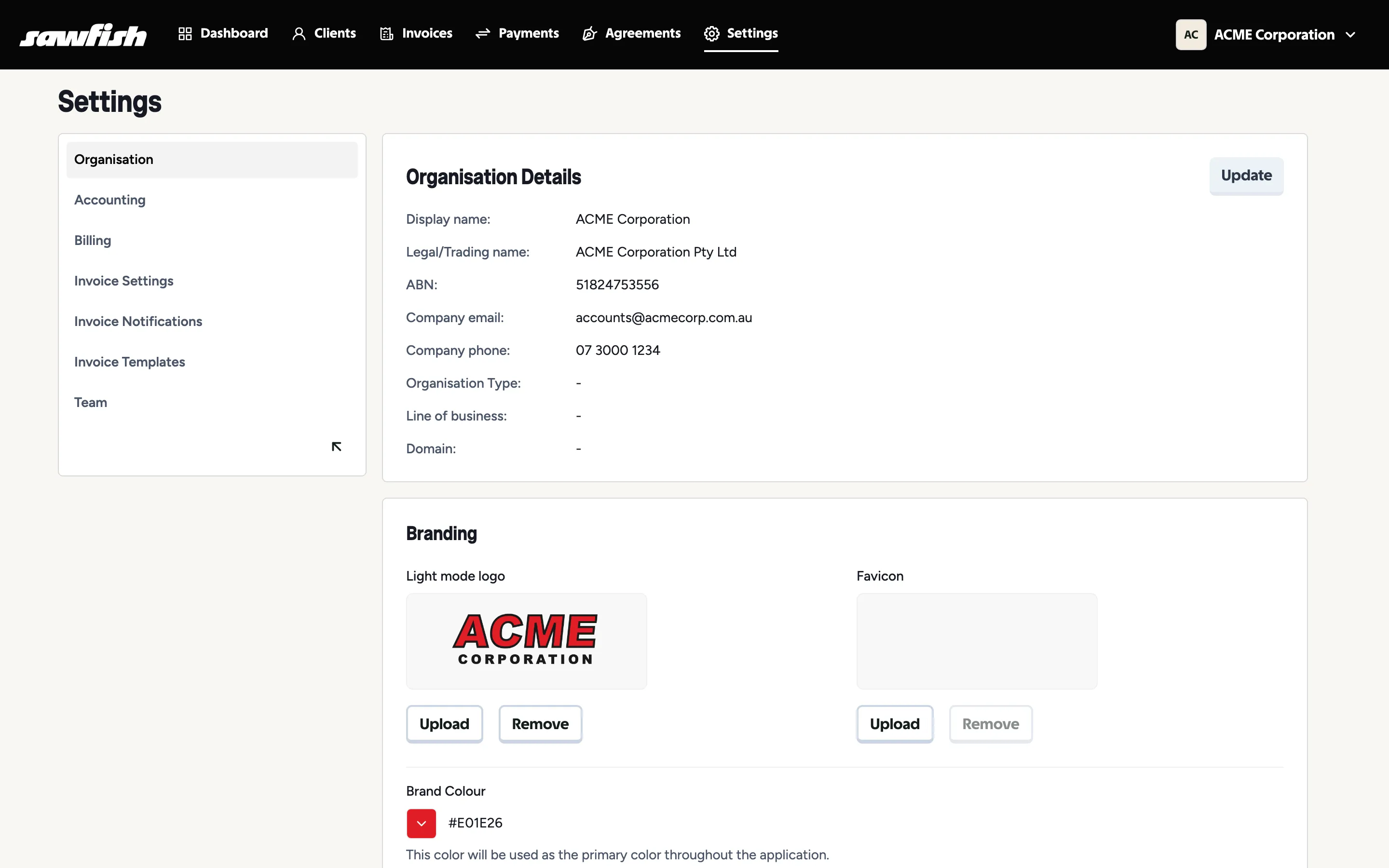
Task: Click the Company phone label
Action: click(x=457, y=350)
